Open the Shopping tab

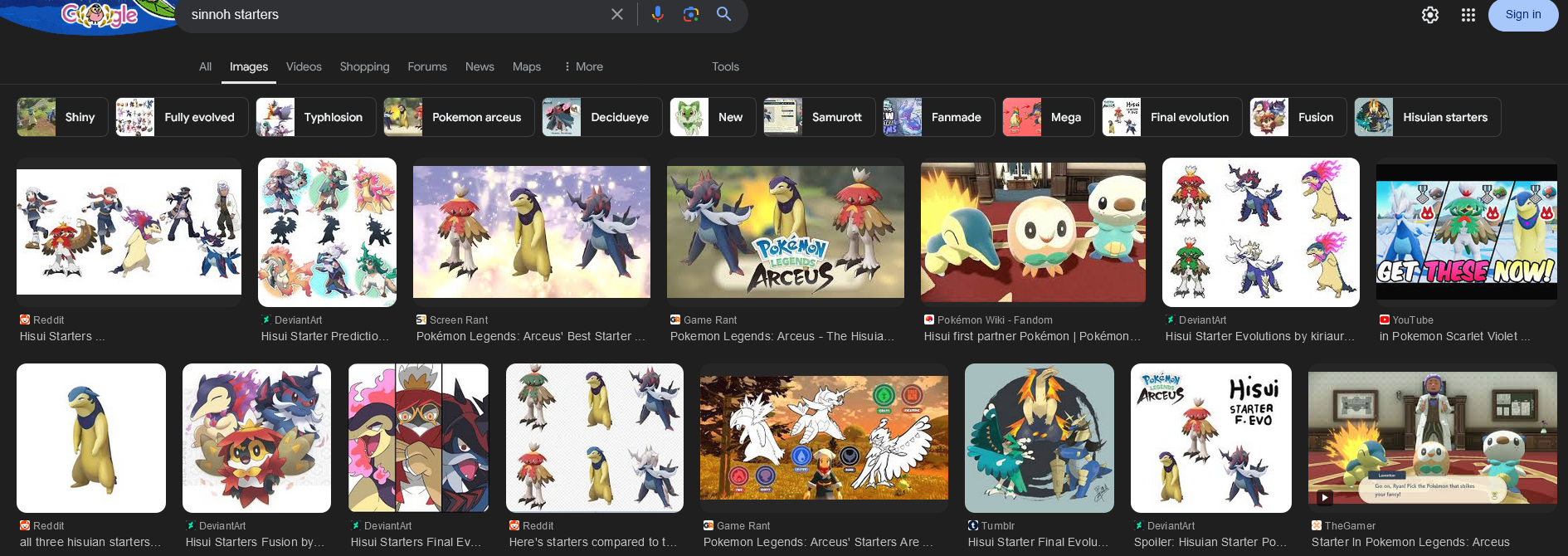(364, 66)
